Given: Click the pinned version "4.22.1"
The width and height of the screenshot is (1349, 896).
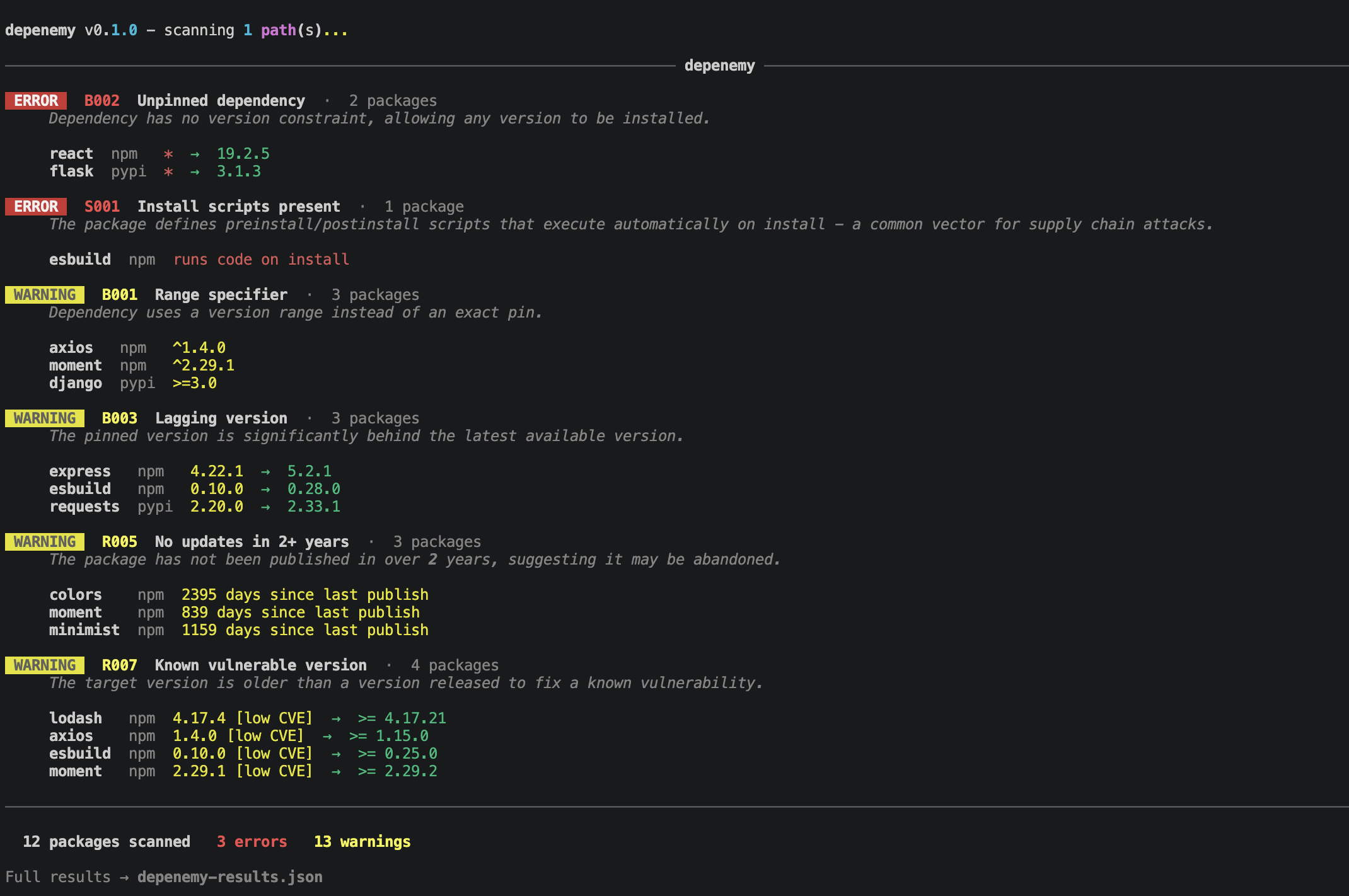Looking at the screenshot, I should [217, 471].
